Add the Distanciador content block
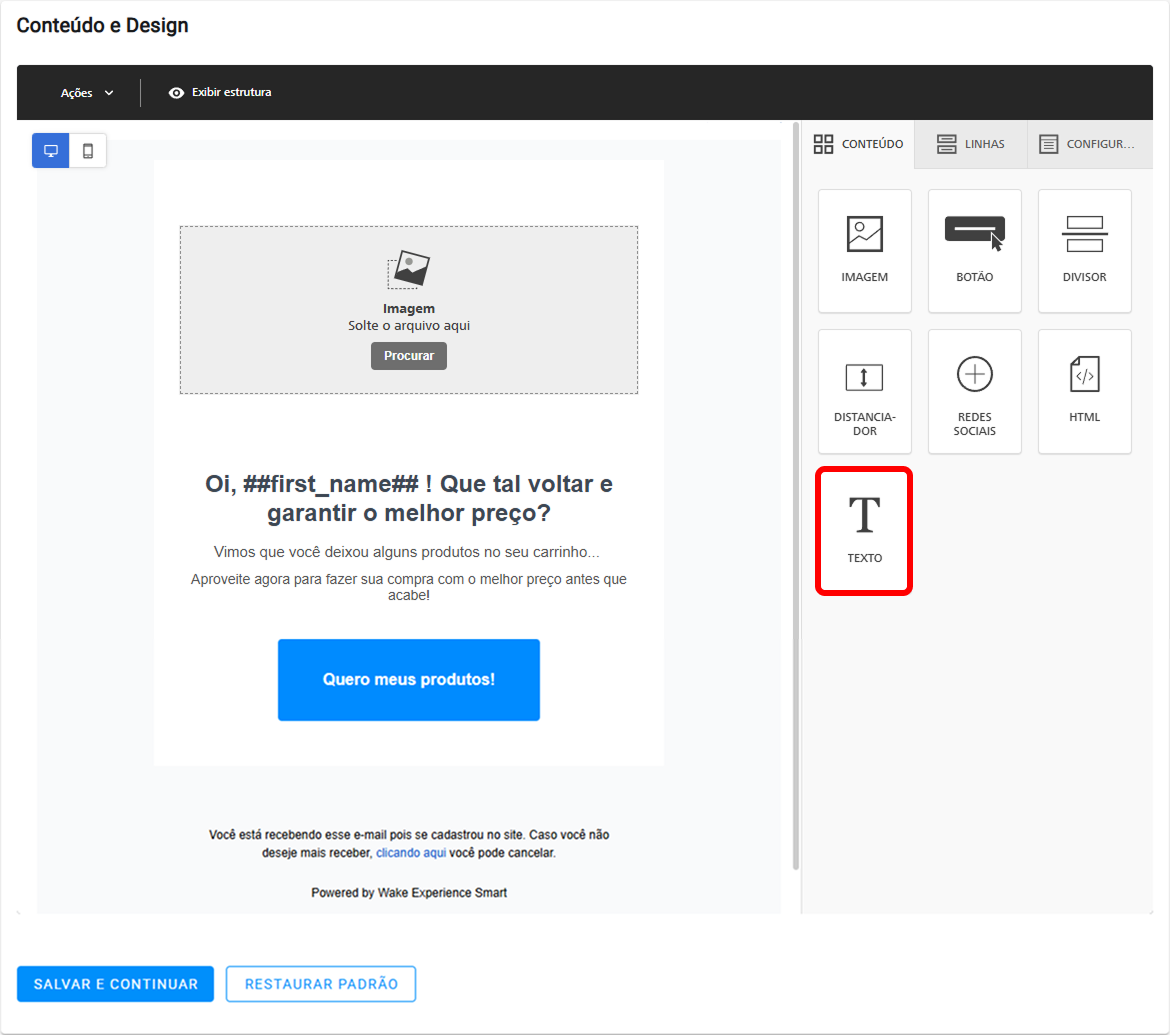 pos(864,391)
